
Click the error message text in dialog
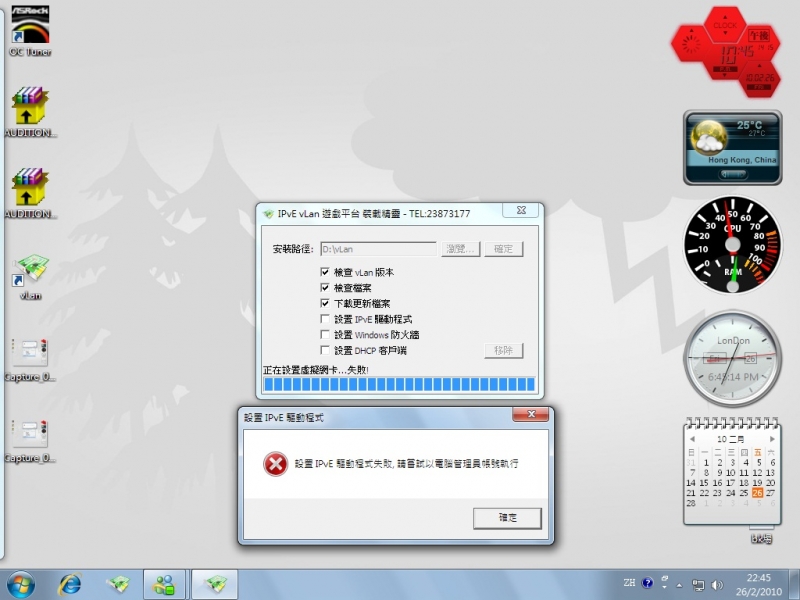point(407,464)
